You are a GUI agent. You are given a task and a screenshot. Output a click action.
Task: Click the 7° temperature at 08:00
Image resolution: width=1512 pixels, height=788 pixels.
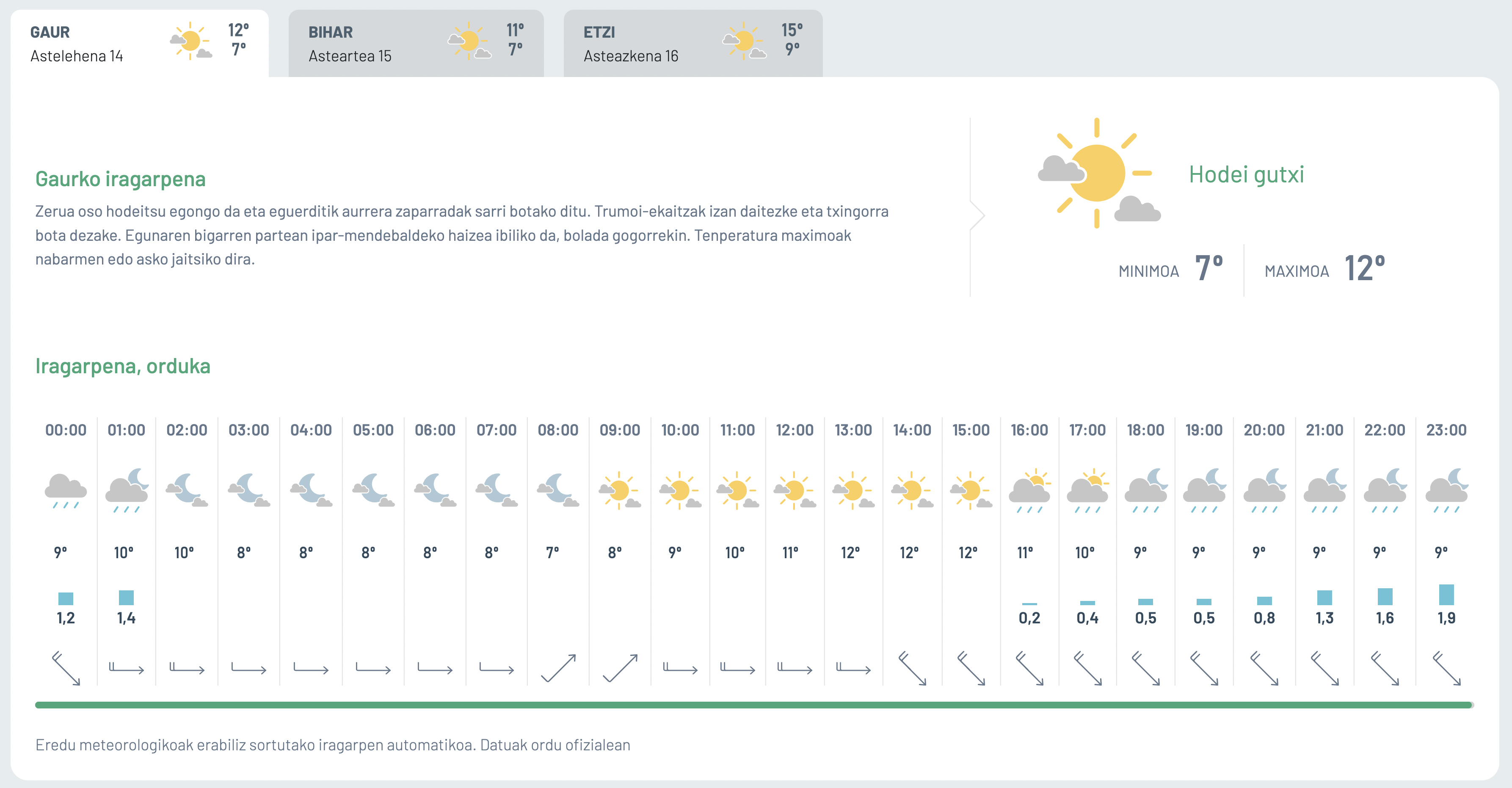coord(553,553)
